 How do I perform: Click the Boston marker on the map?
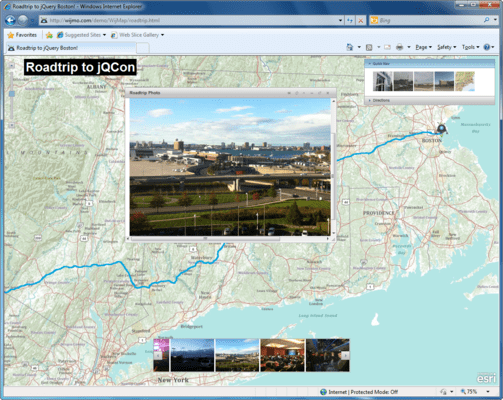pyautogui.click(x=441, y=129)
